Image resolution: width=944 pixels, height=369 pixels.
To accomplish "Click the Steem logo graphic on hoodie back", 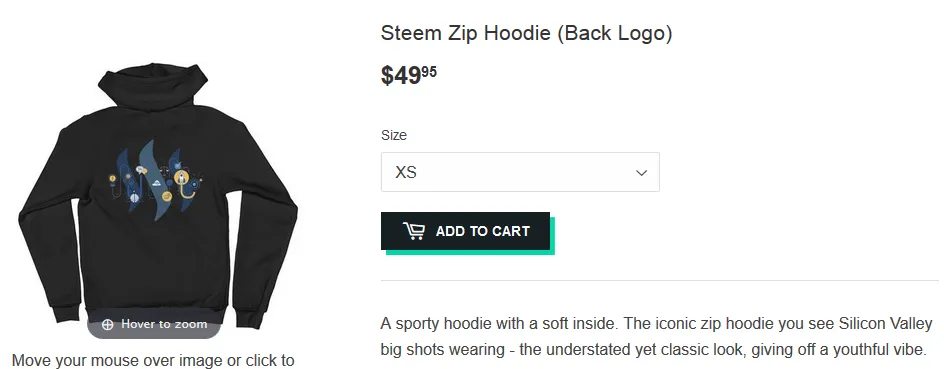I will pos(156,179).
